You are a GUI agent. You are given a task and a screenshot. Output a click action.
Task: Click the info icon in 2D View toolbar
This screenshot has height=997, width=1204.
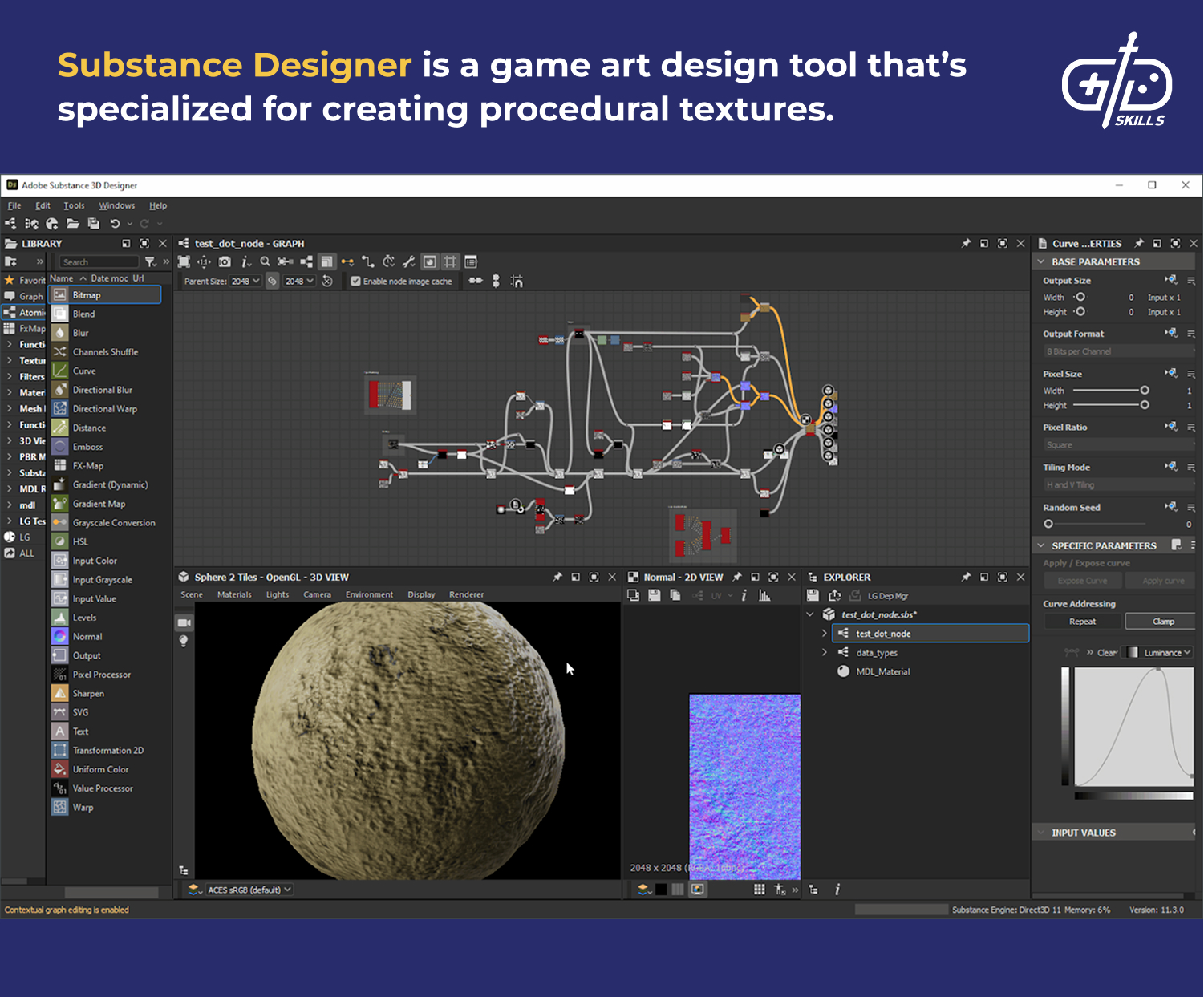(x=744, y=595)
